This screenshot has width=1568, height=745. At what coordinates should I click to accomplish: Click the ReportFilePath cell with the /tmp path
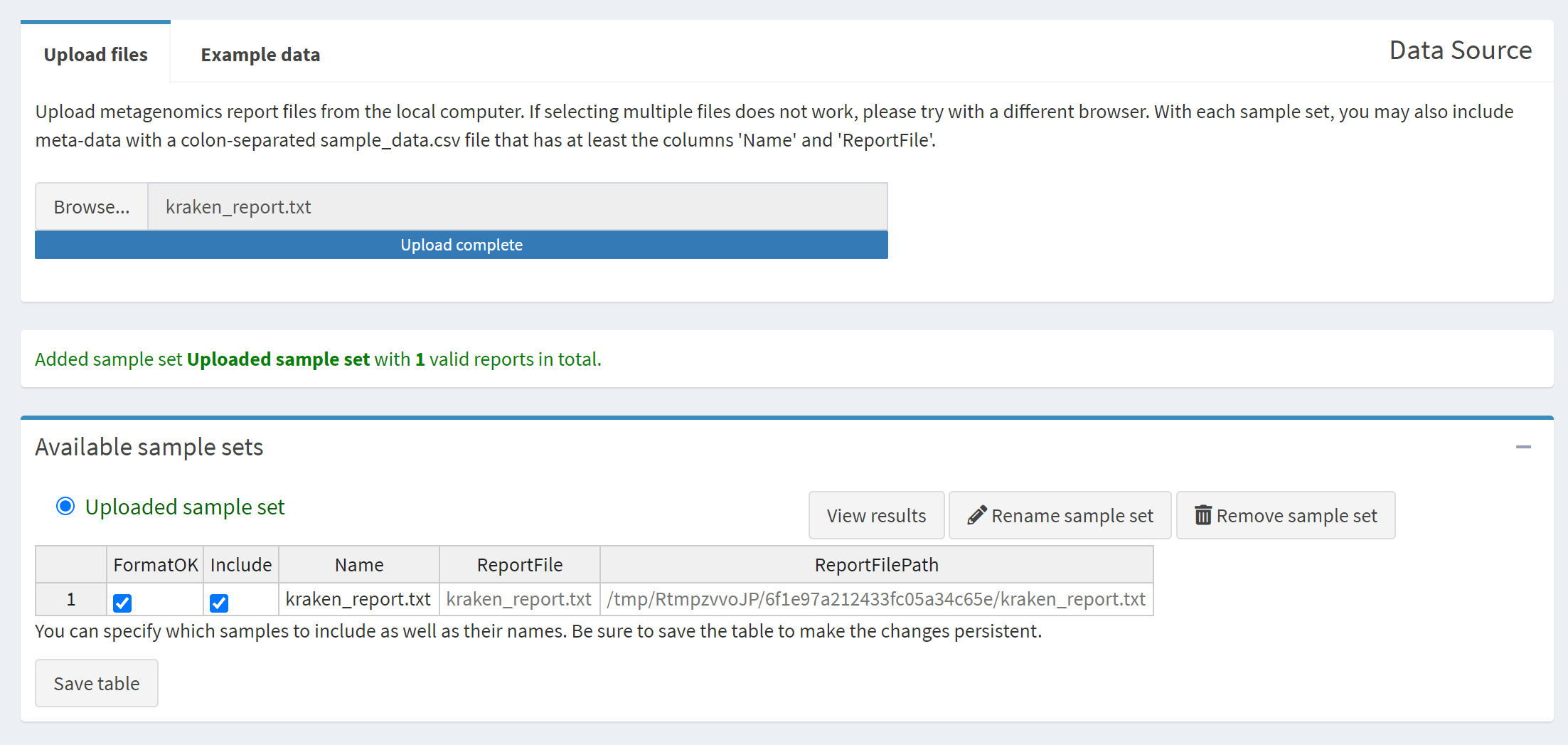pyautogui.click(x=876, y=600)
